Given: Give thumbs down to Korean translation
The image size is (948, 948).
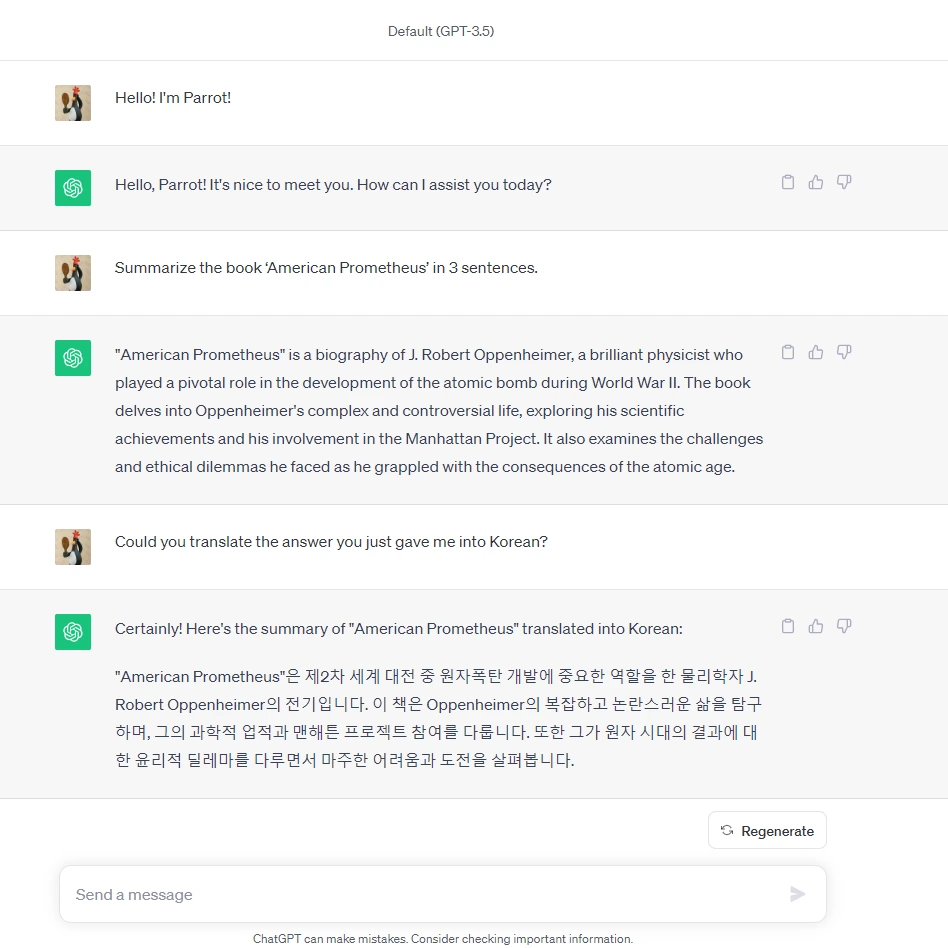Looking at the screenshot, I should 844,626.
